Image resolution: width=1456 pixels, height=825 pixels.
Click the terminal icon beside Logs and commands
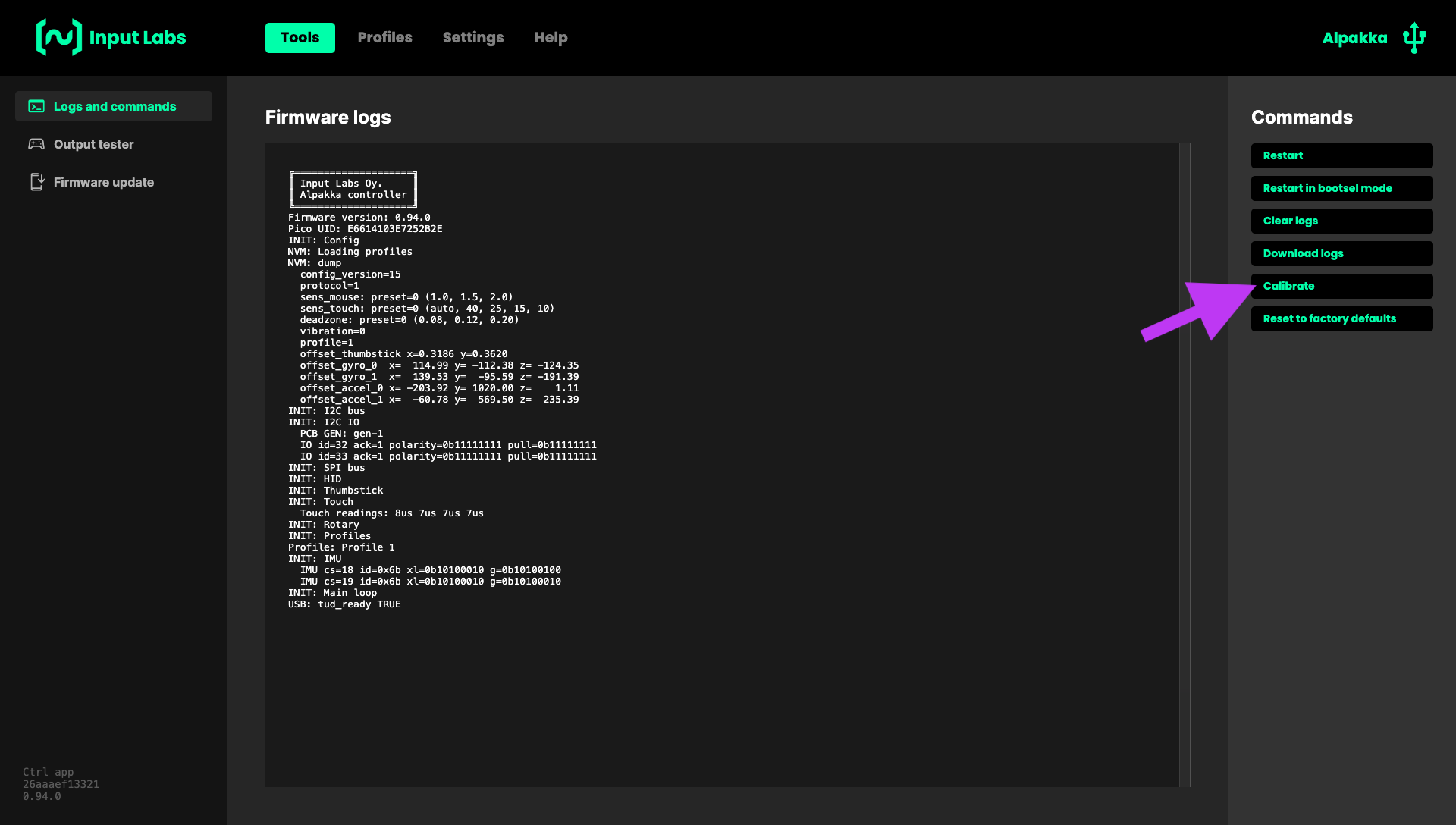36,106
